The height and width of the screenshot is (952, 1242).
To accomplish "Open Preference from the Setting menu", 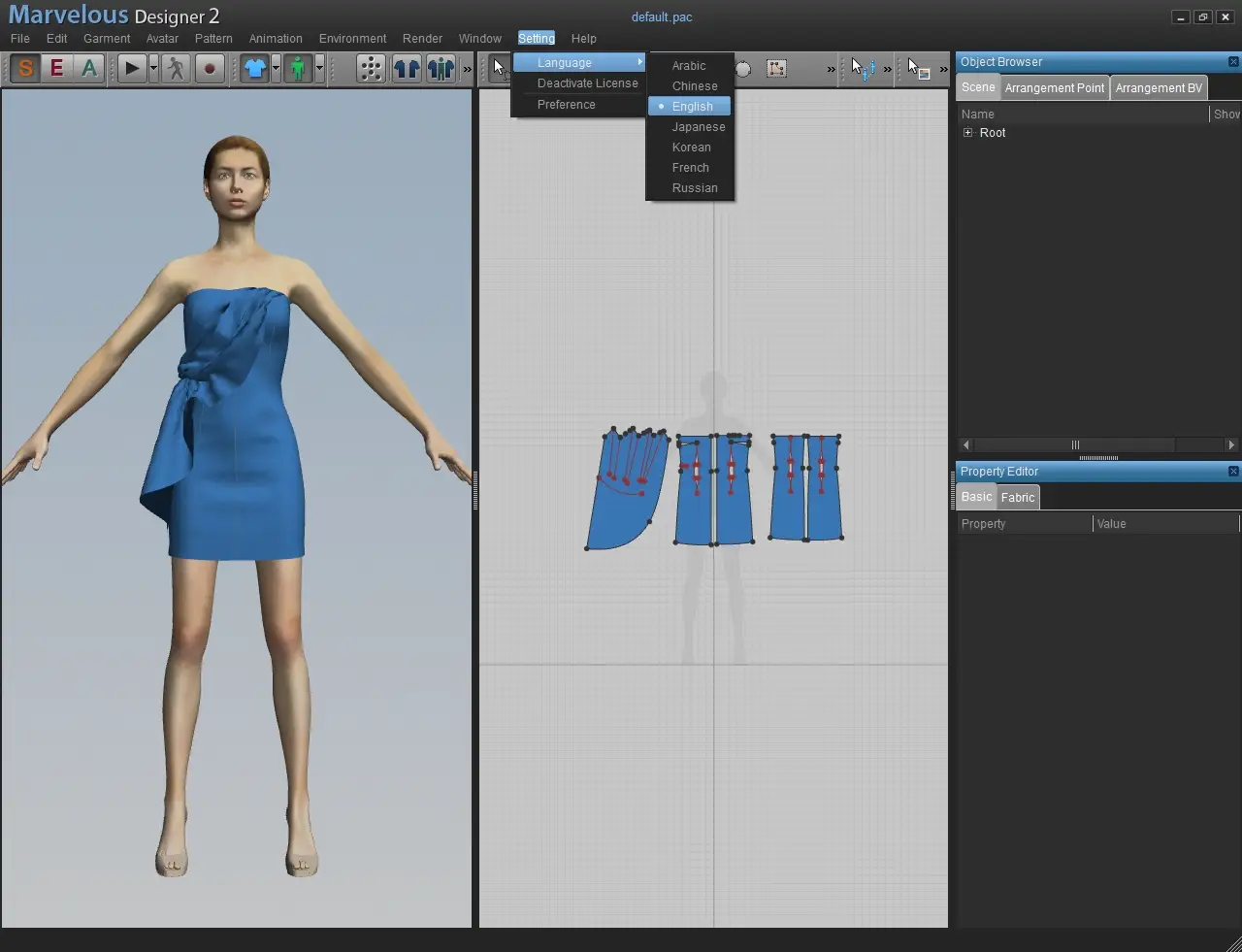I will point(579,105).
